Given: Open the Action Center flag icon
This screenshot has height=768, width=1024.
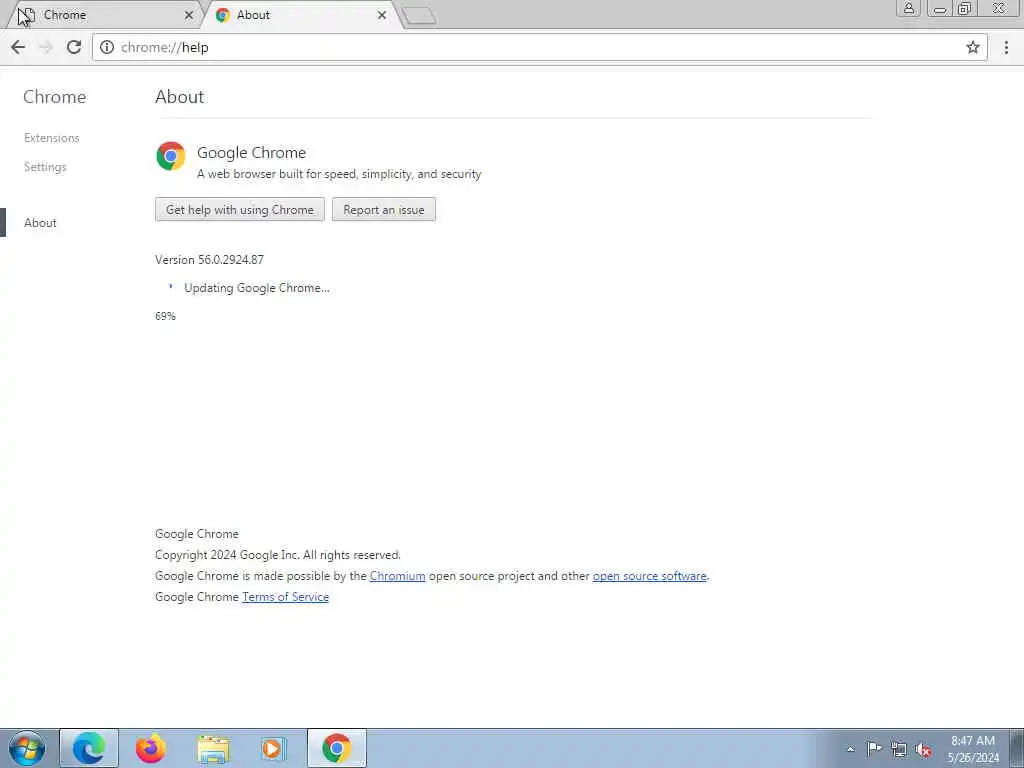Looking at the screenshot, I should click(874, 748).
